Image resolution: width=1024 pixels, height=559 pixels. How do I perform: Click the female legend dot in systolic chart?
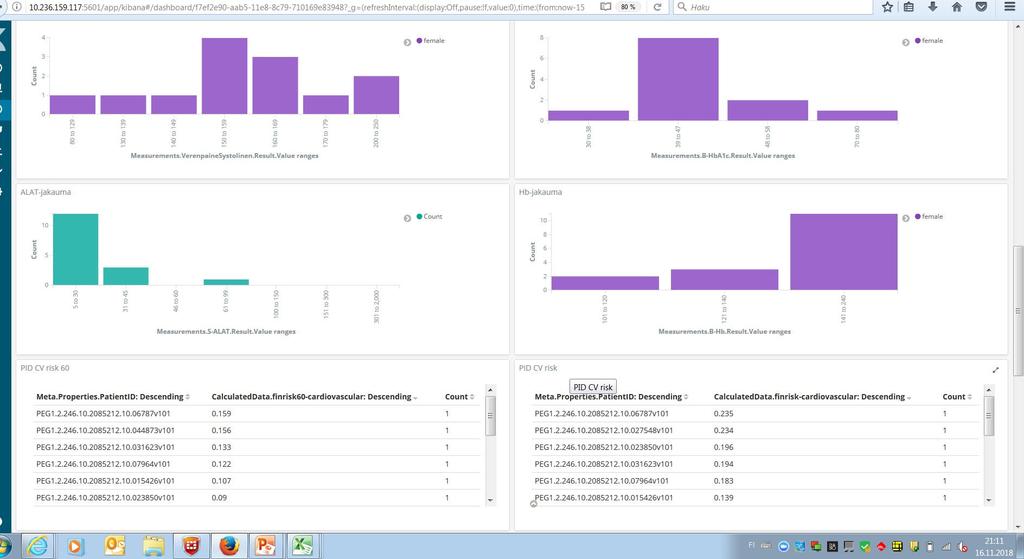coord(419,40)
